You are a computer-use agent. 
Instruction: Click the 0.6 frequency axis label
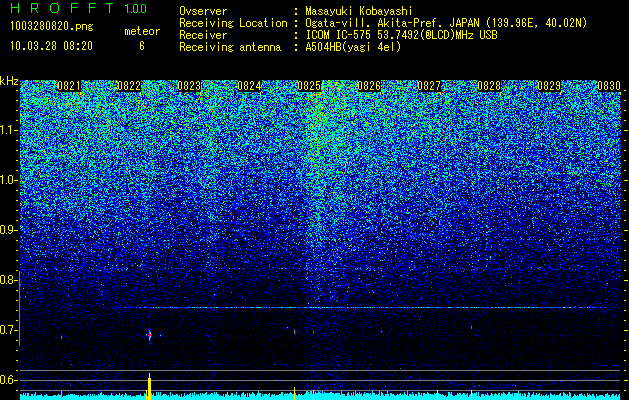pos(8,380)
